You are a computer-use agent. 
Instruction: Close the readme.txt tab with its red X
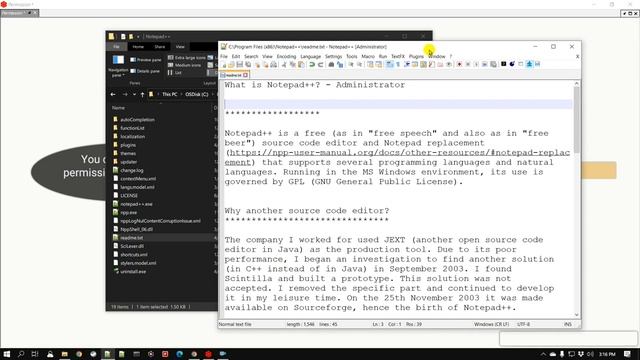coord(245,75)
